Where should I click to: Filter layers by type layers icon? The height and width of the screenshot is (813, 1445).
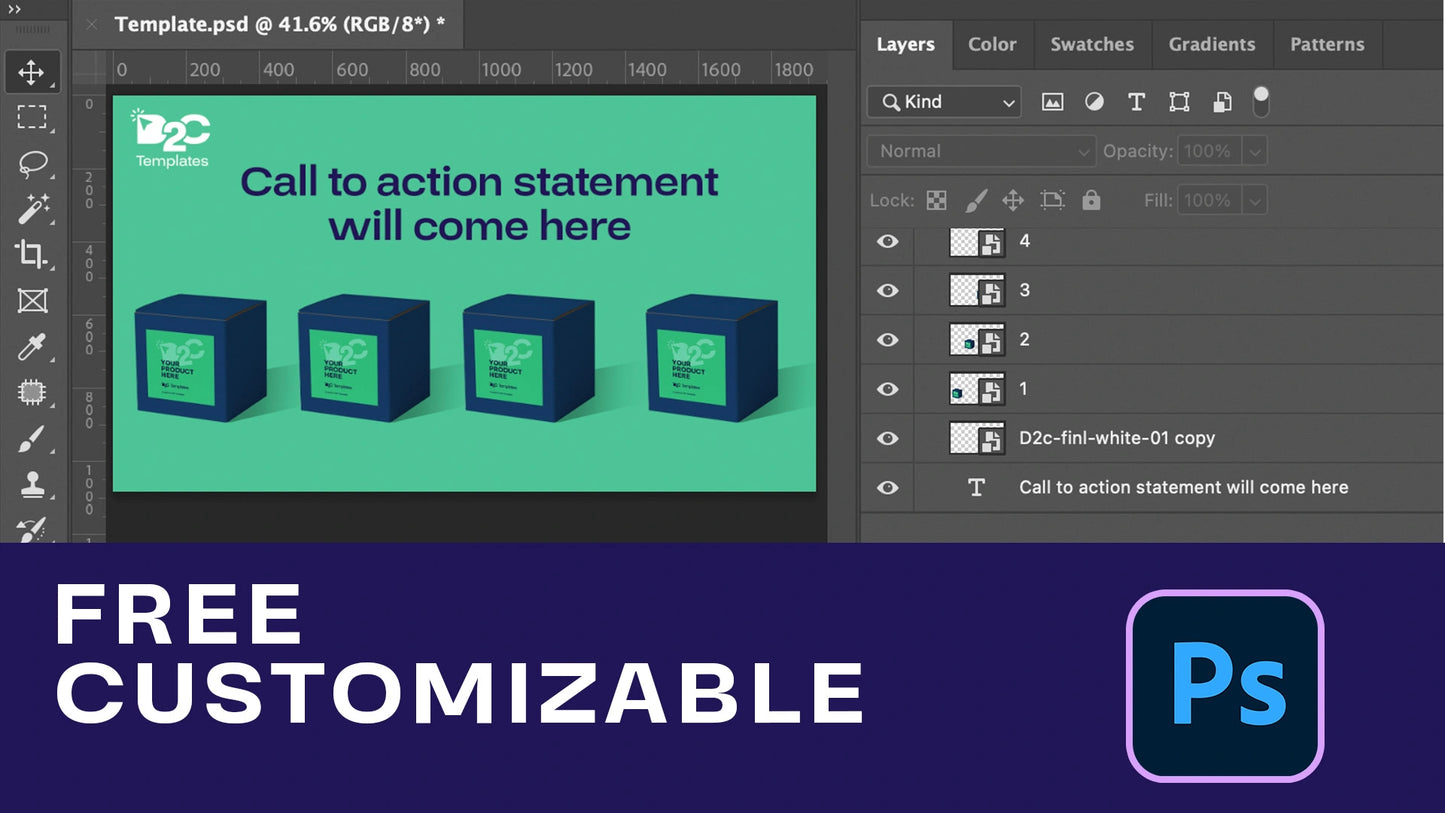coord(1136,102)
